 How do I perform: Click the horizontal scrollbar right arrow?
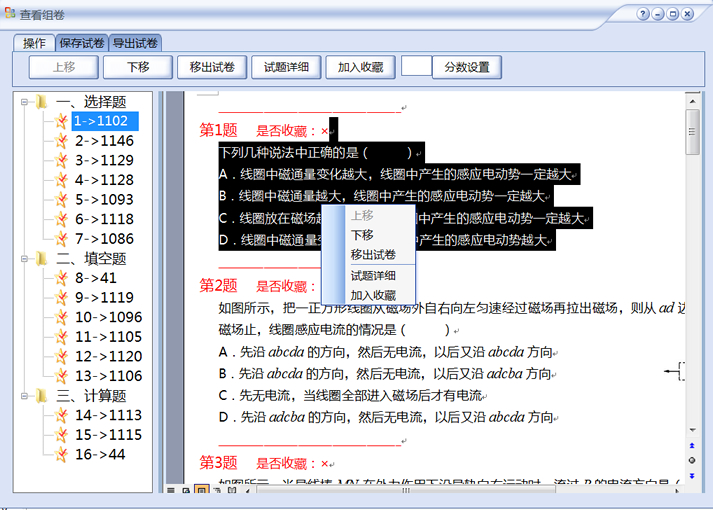click(x=677, y=491)
